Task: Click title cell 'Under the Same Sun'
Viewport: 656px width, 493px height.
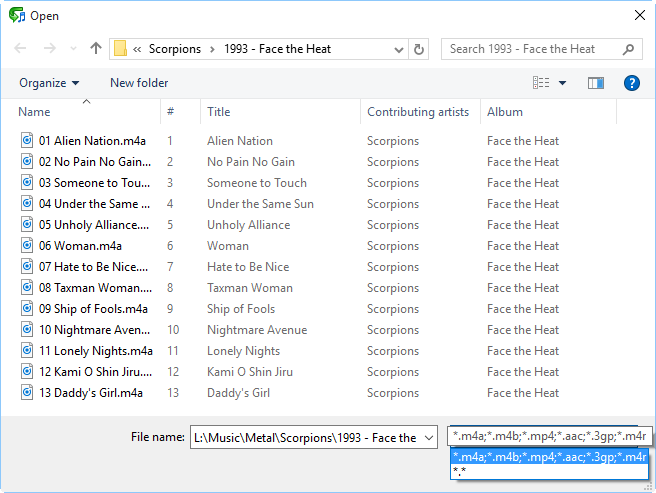Action: pyautogui.click(x=260, y=204)
